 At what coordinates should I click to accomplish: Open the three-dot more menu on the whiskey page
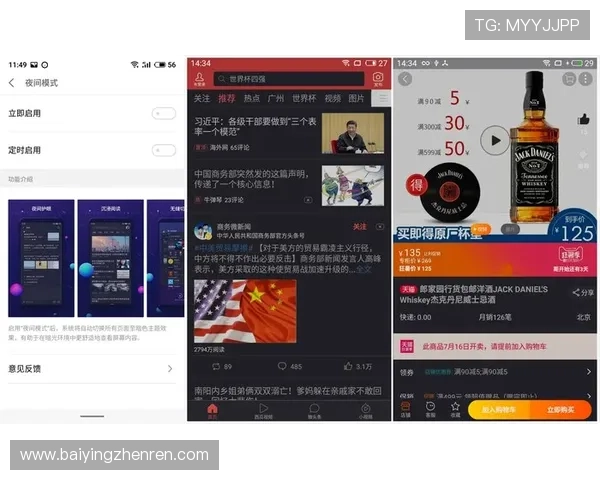coord(585,79)
